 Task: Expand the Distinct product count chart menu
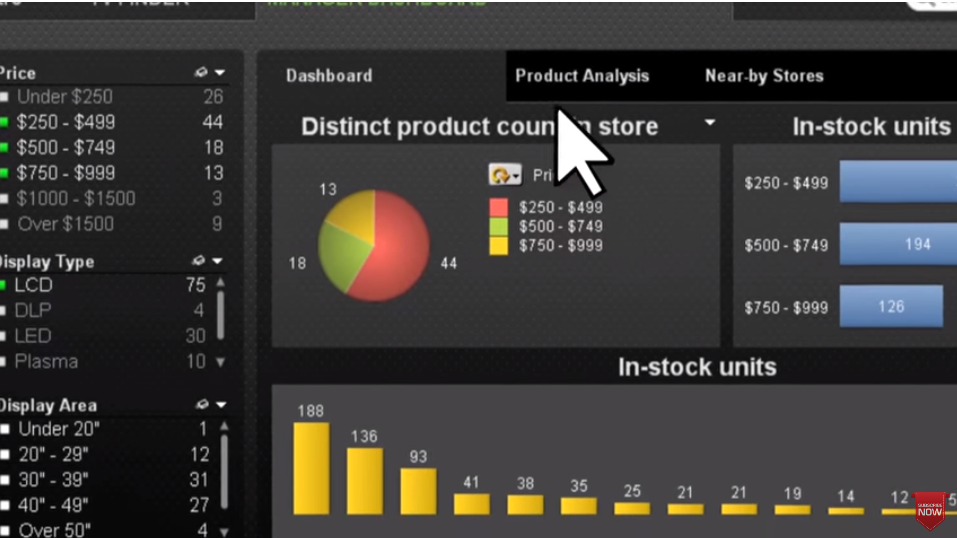pos(709,123)
